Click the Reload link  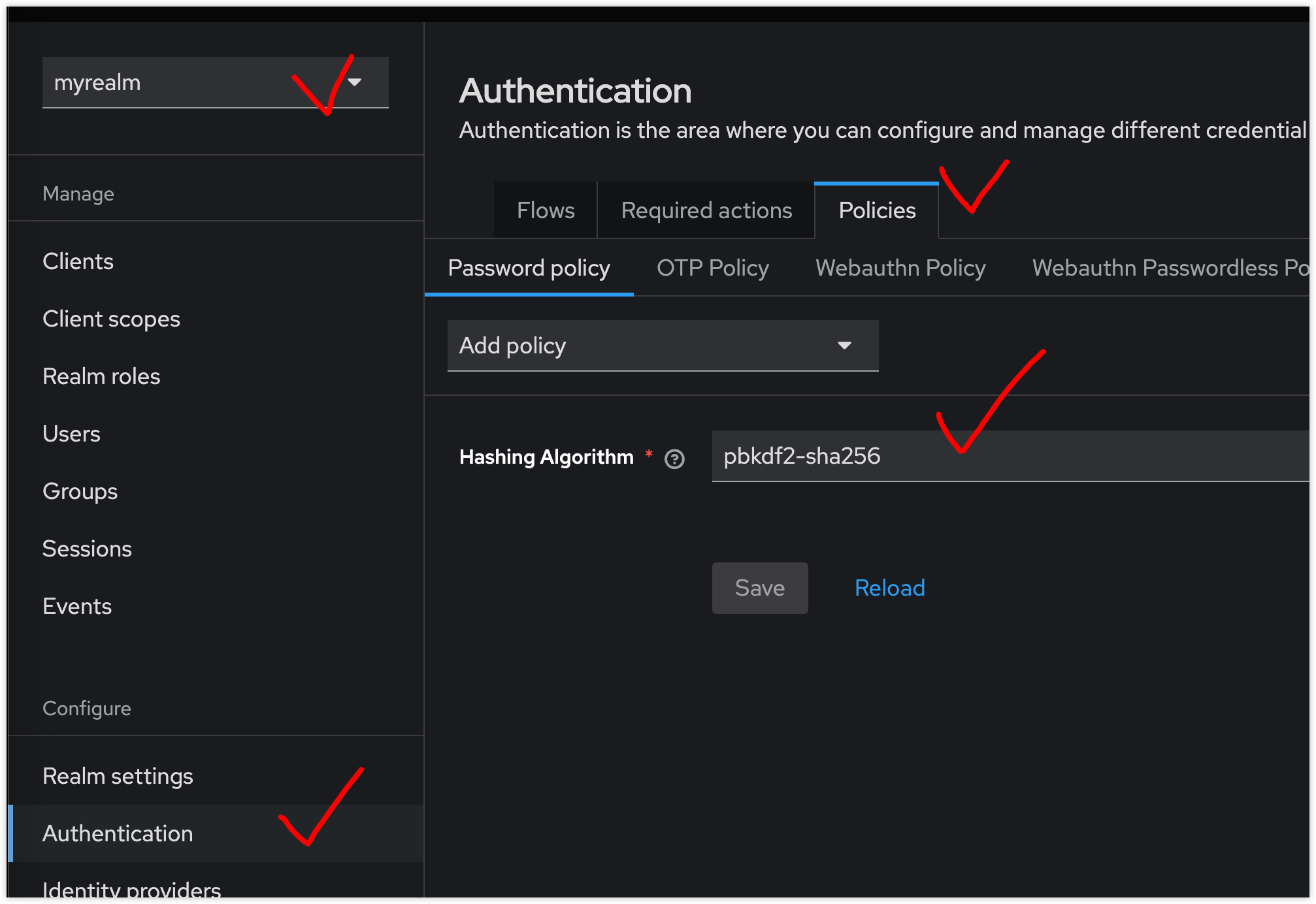[889, 588]
